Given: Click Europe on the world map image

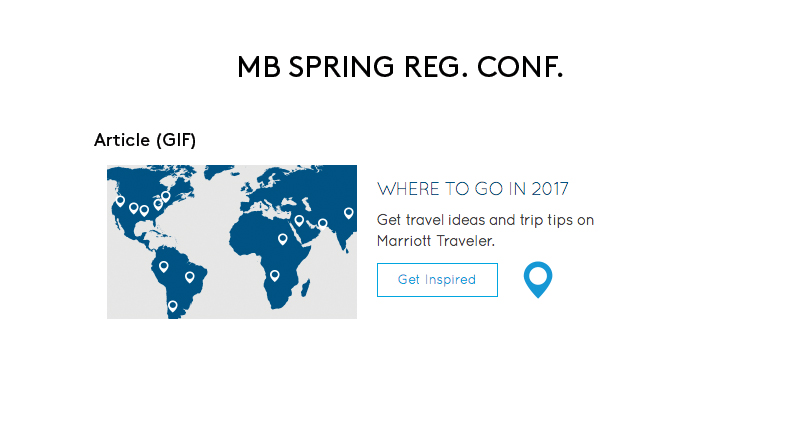Looking at the screenshot, I should pyautogui.click(x=262, y=192).
